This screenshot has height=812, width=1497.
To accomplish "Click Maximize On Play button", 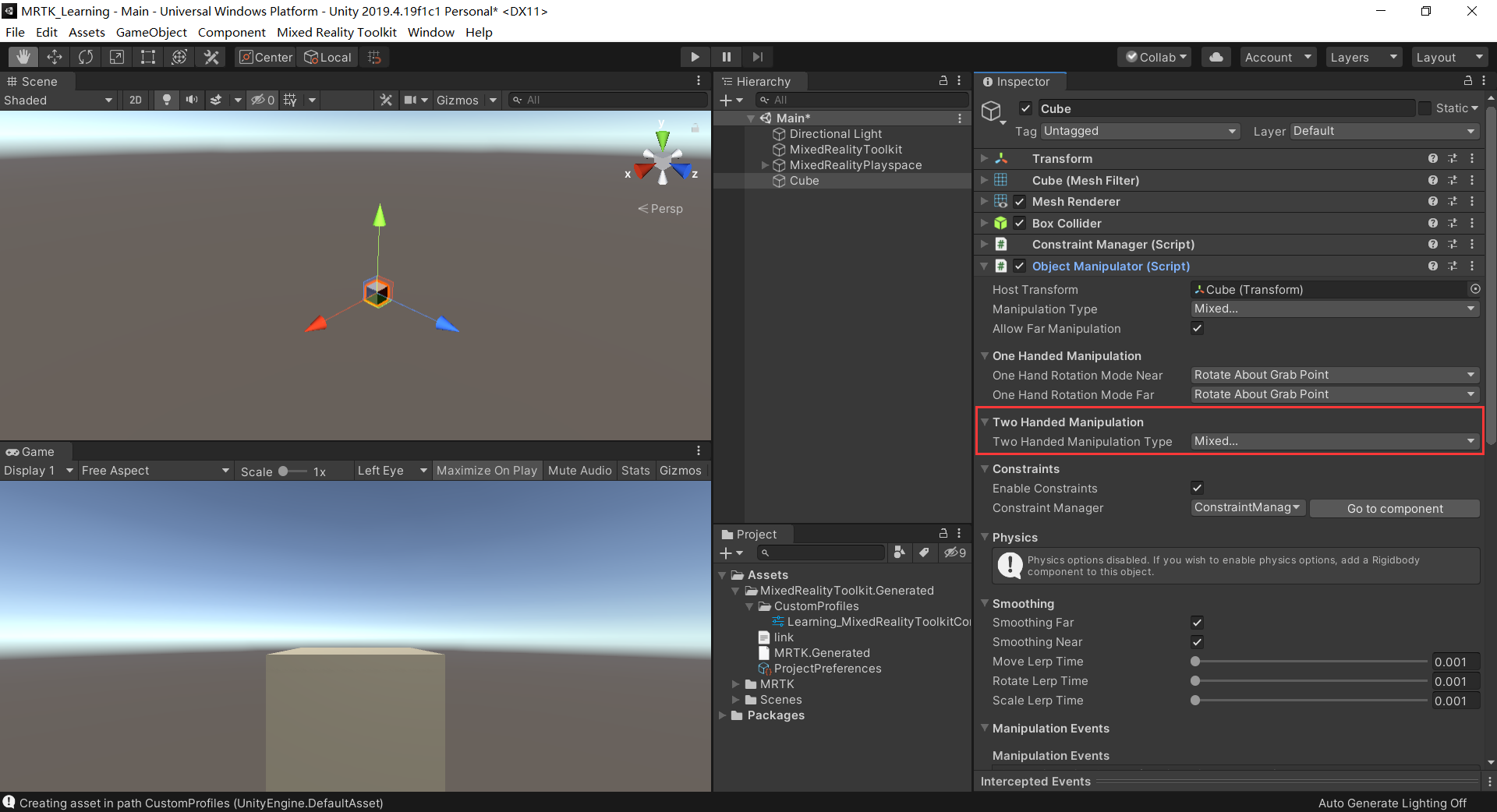I will [487, 471].
